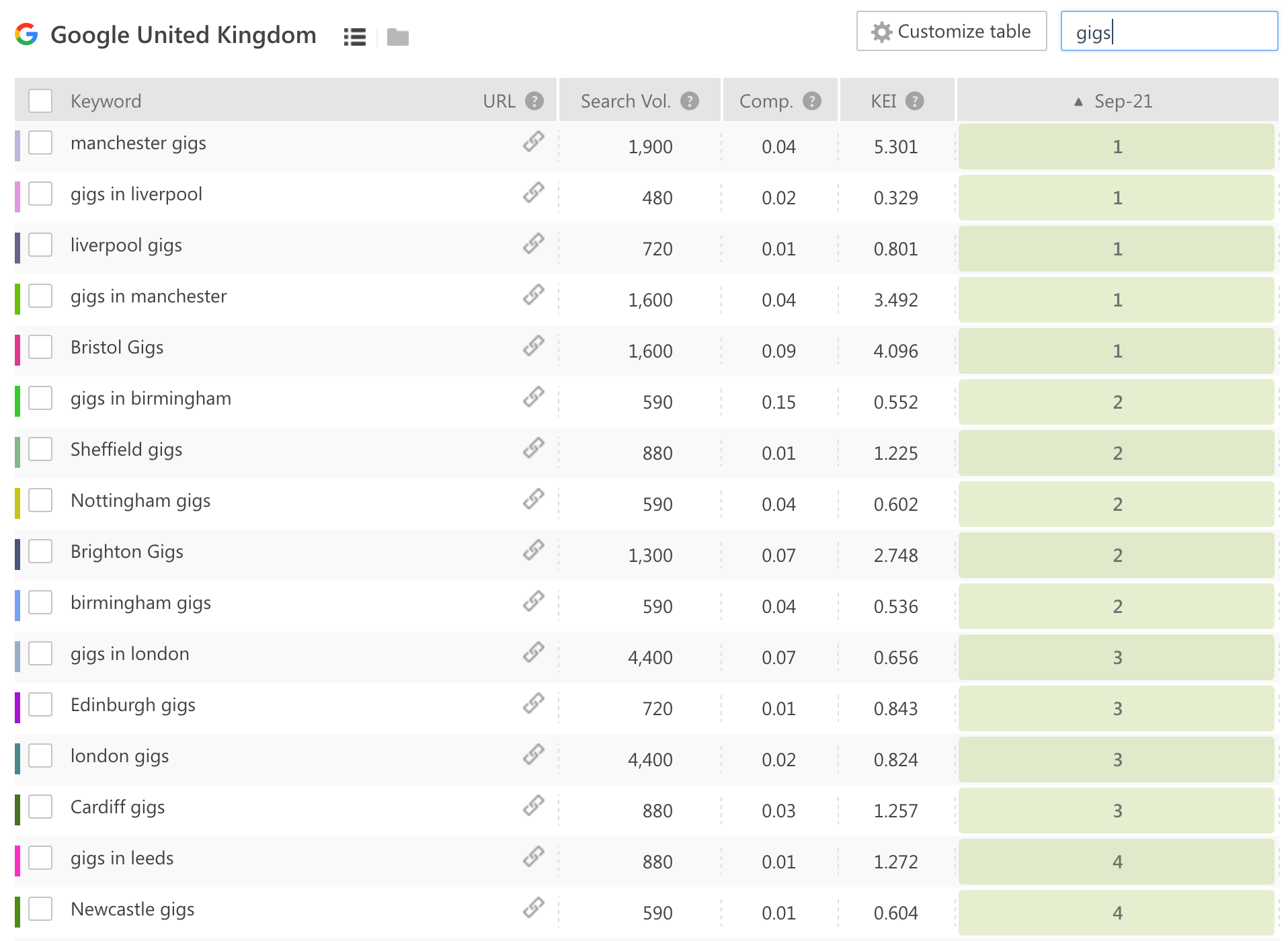Sort table by Search Vol. header

[x=625, y=101]
